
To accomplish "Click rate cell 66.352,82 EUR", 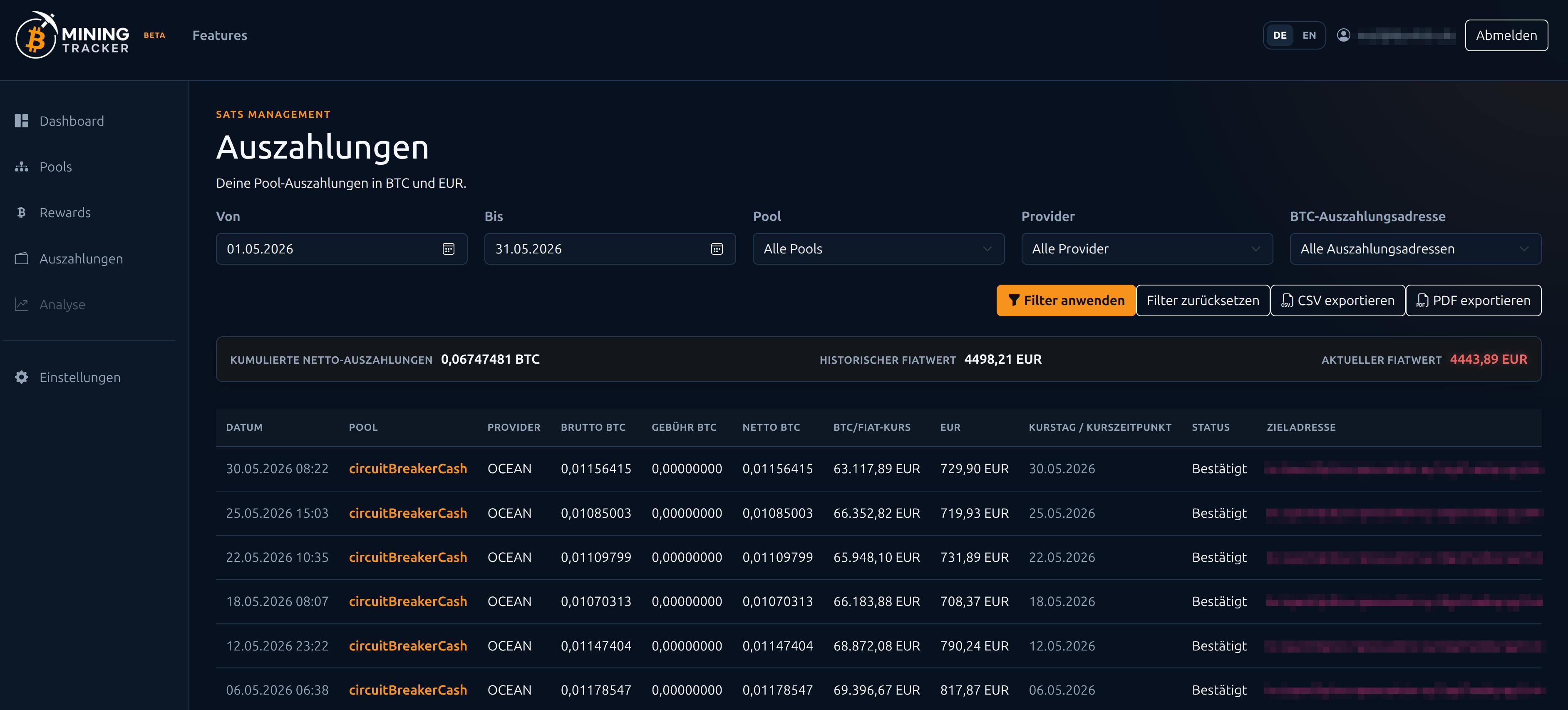I will (876, 513).
